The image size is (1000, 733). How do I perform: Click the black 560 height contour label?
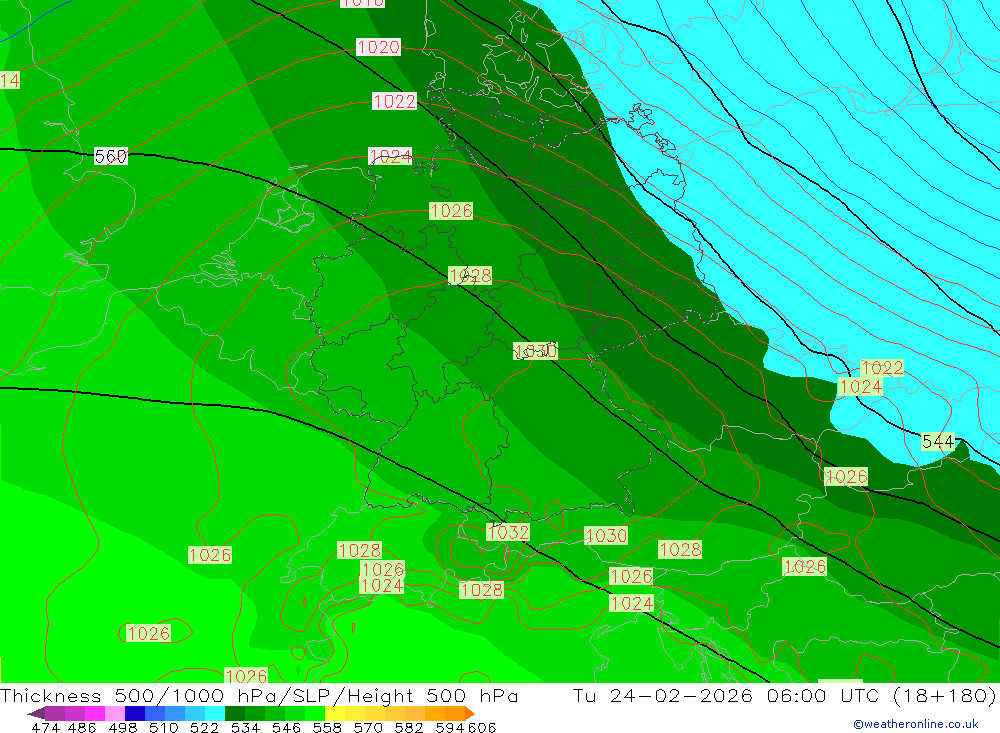[111, 156]
